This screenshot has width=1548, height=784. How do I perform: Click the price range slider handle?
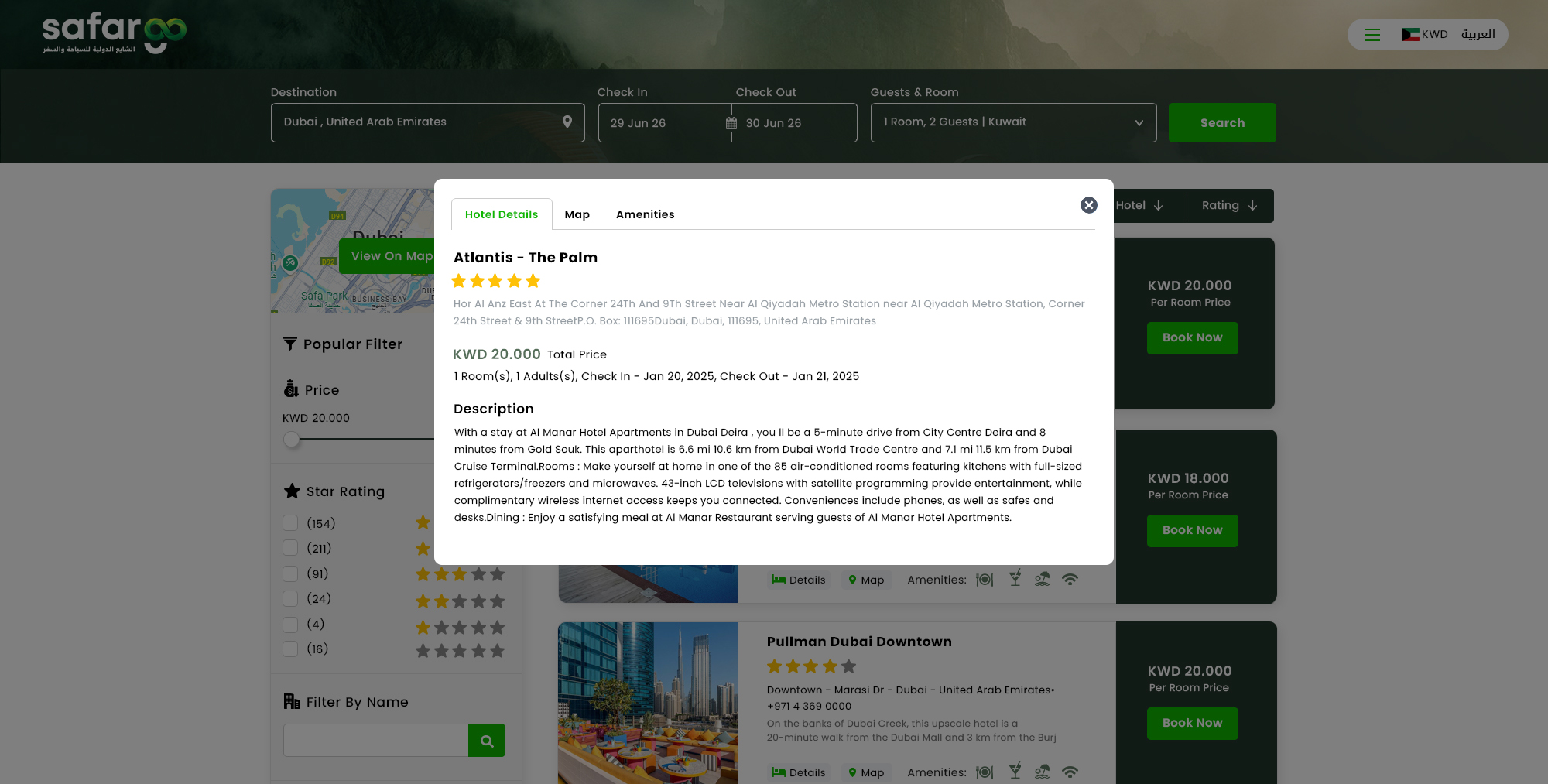coord(291,440)
